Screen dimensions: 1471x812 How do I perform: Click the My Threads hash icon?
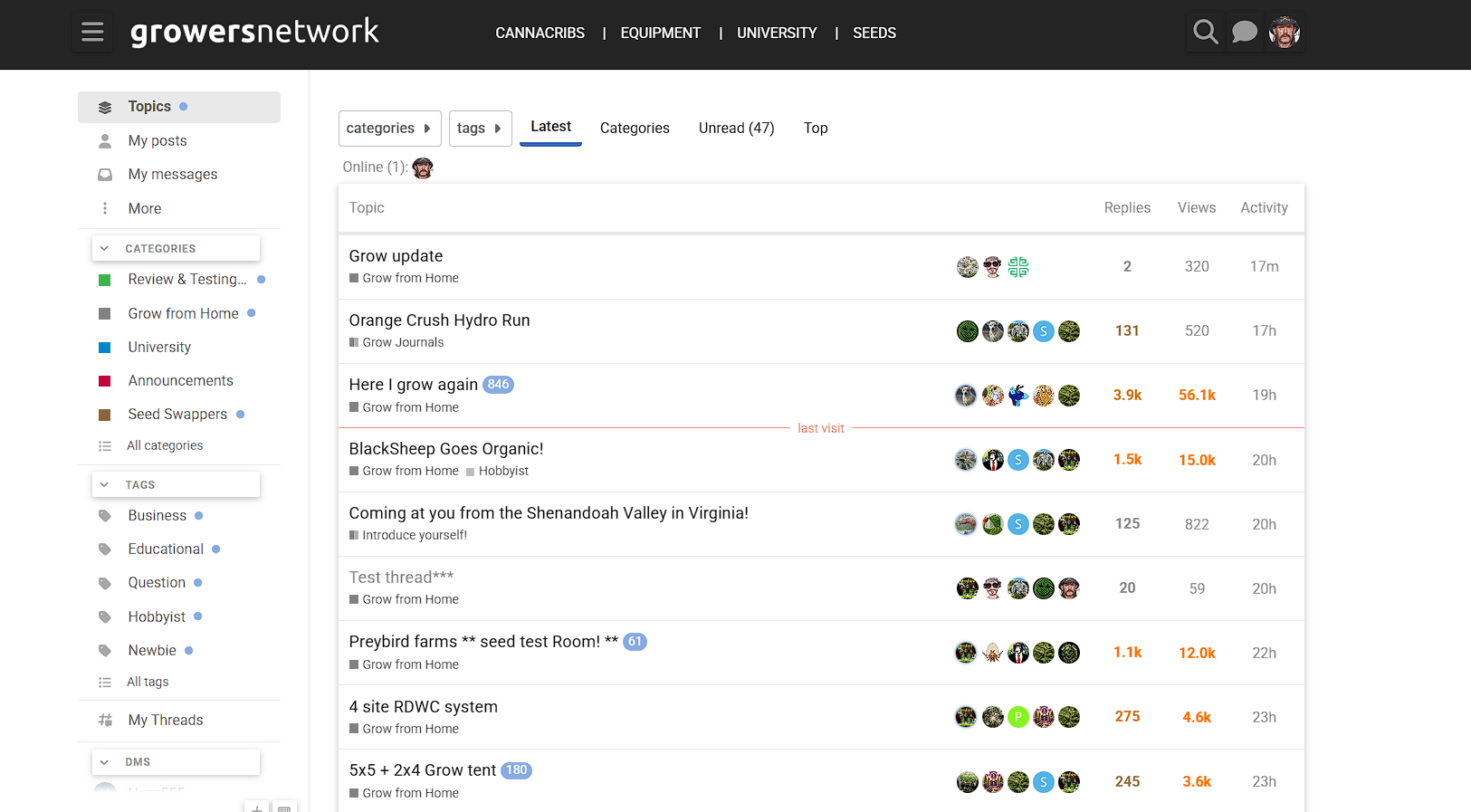tap(105, 721)
